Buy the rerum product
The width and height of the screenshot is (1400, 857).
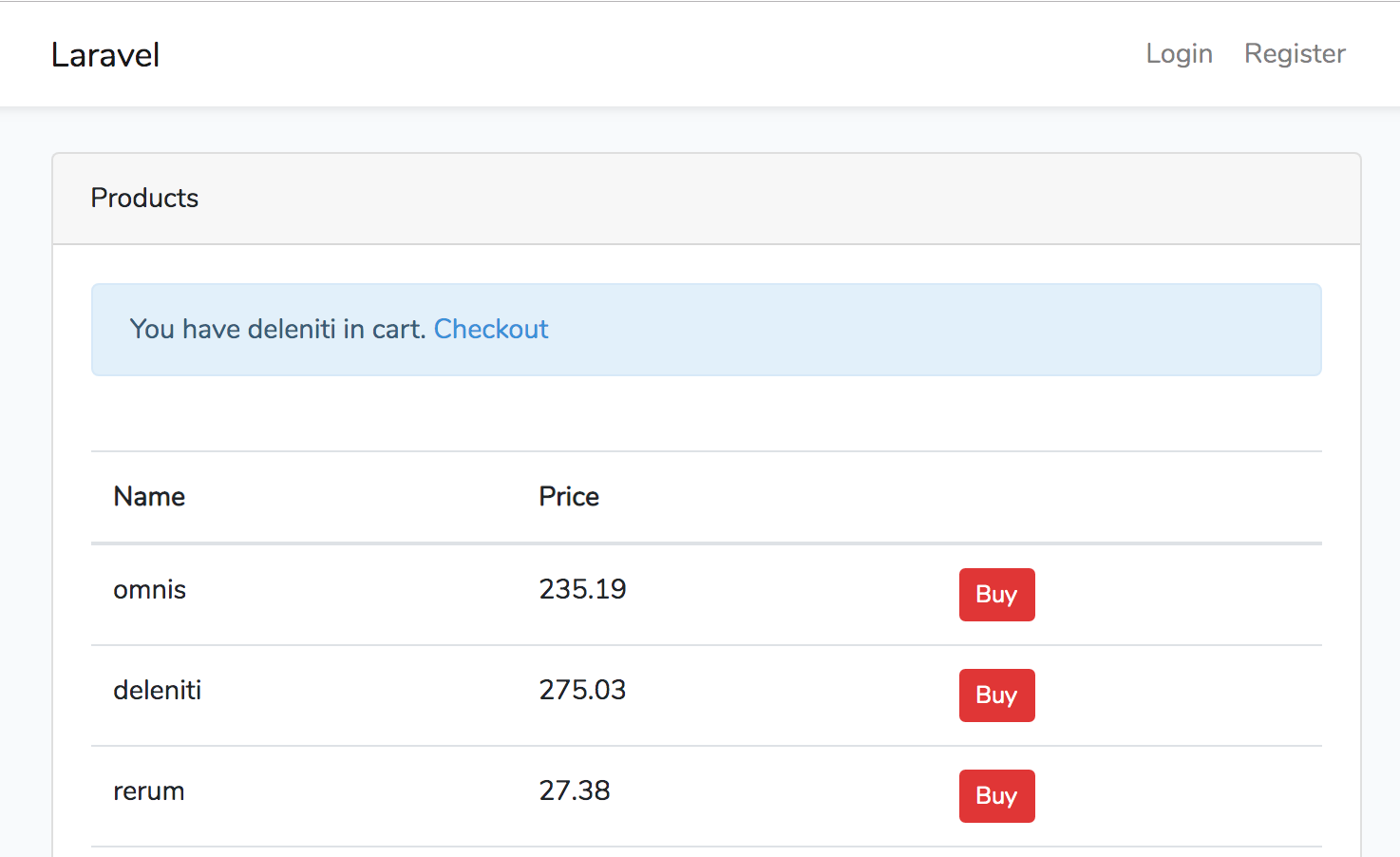click(x=996, y=795)
